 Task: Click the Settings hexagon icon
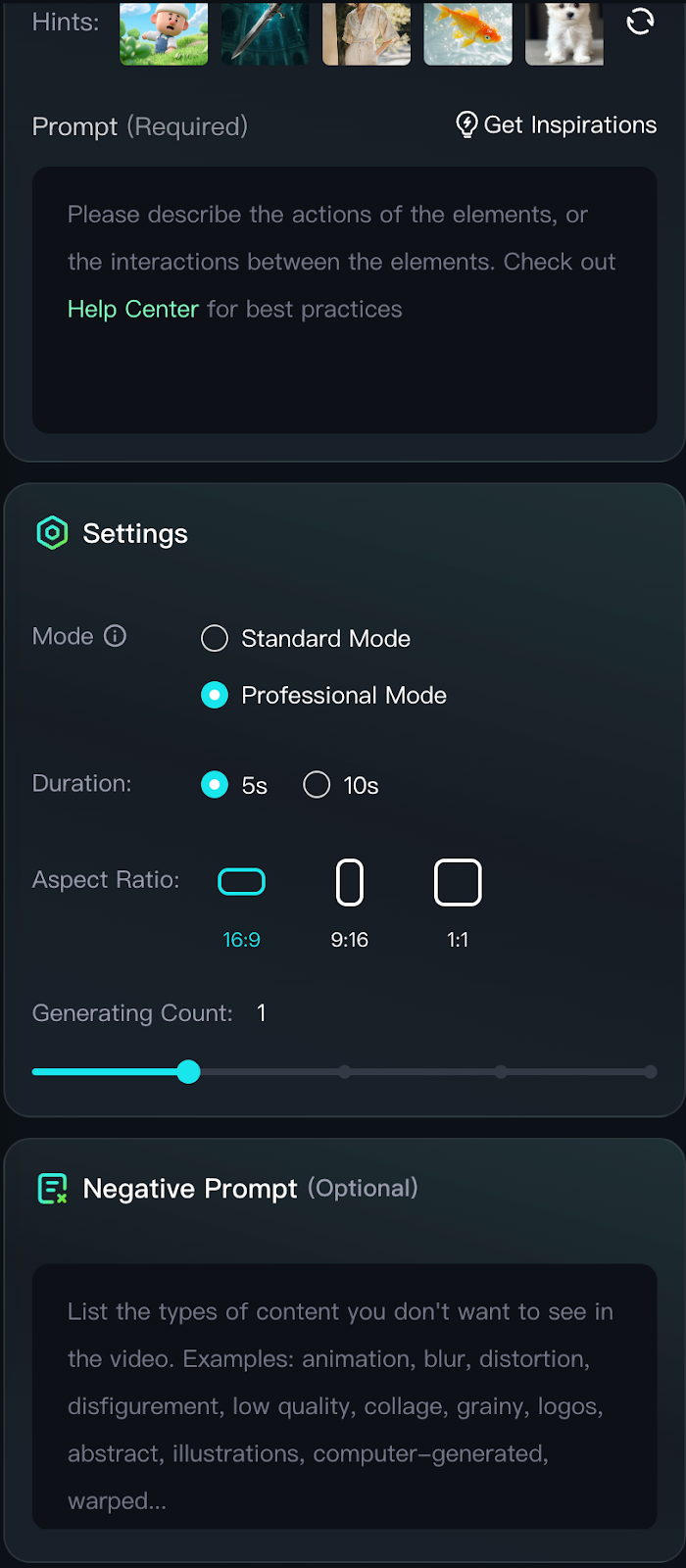pyautogui.click(x=52, y=533)
